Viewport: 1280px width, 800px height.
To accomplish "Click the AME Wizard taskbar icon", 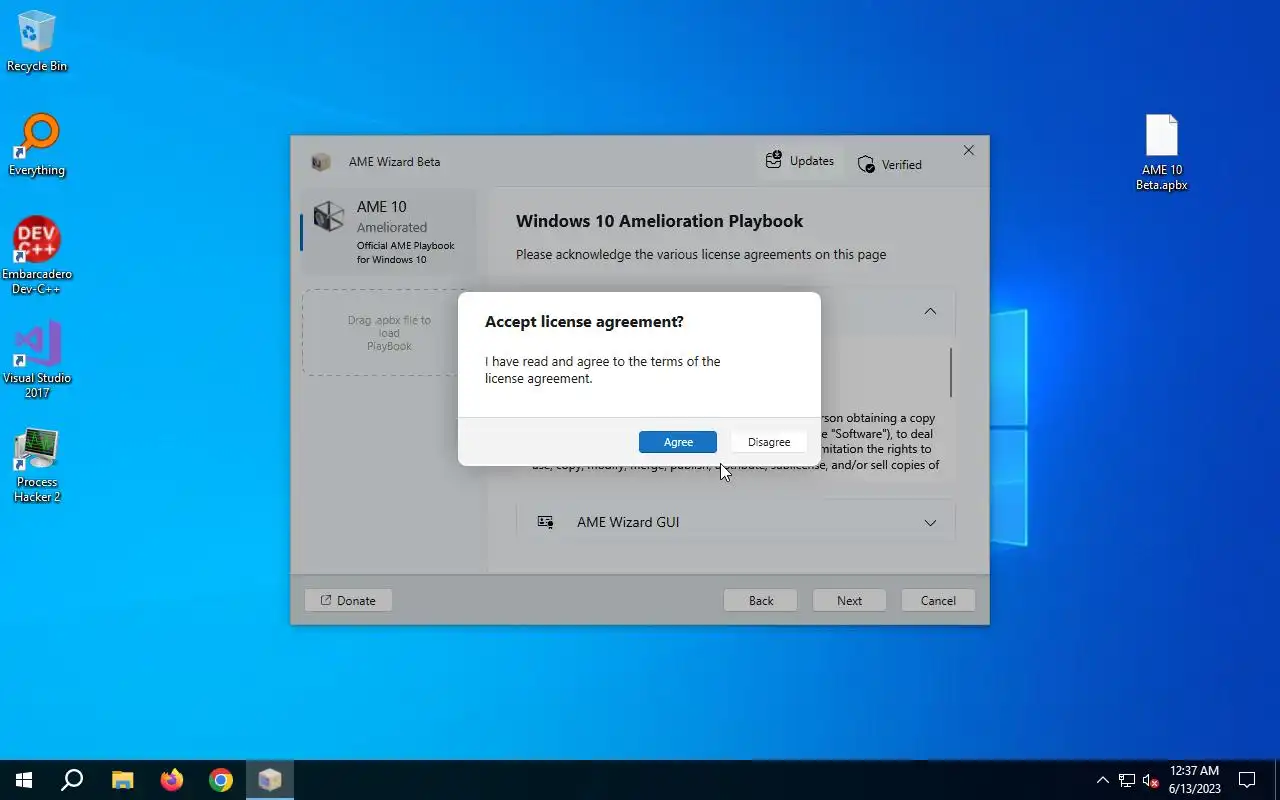I will tap(270, 780).
